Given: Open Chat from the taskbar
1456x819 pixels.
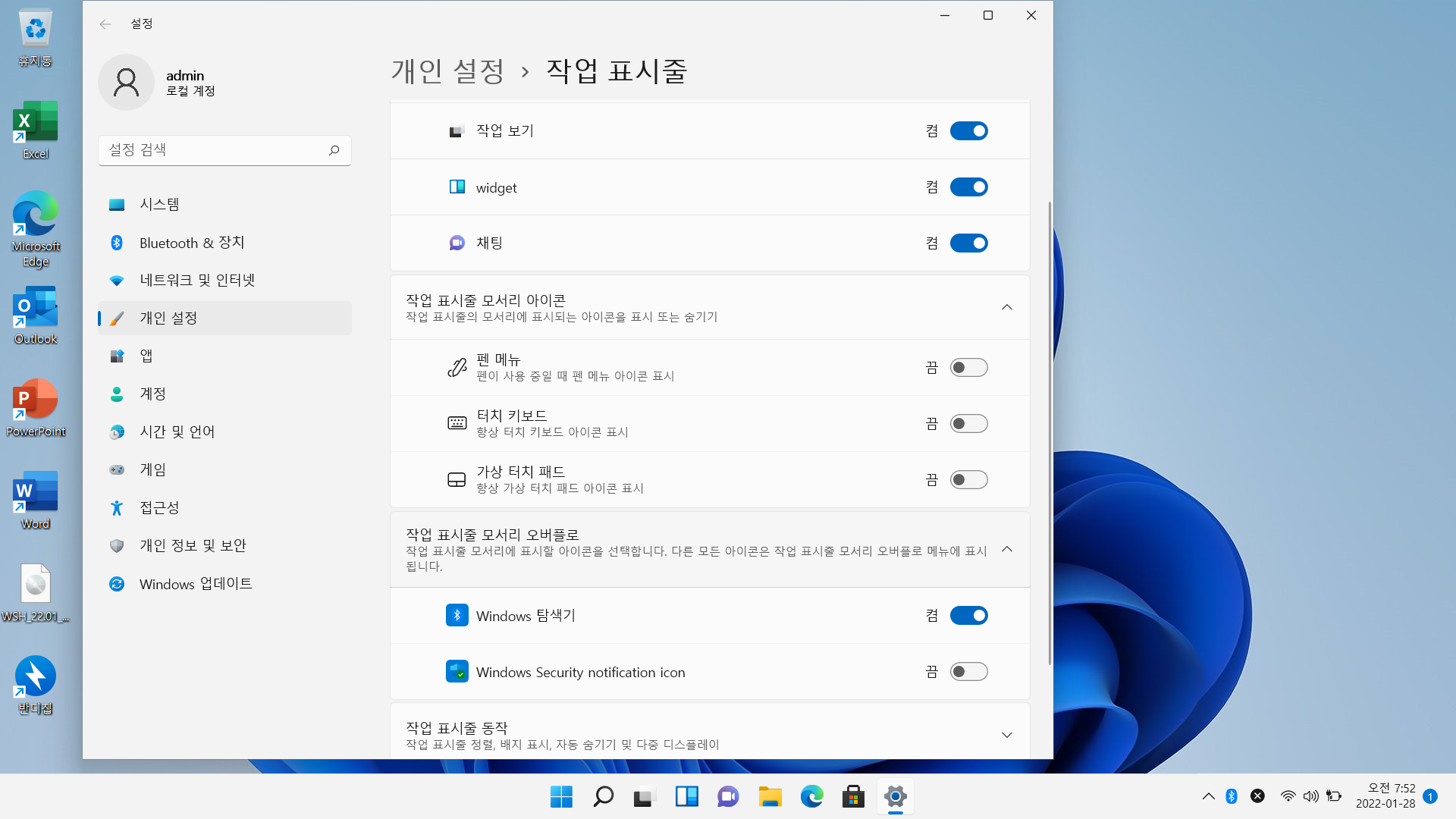Looking at the screenshot, I should coord(728,797).
